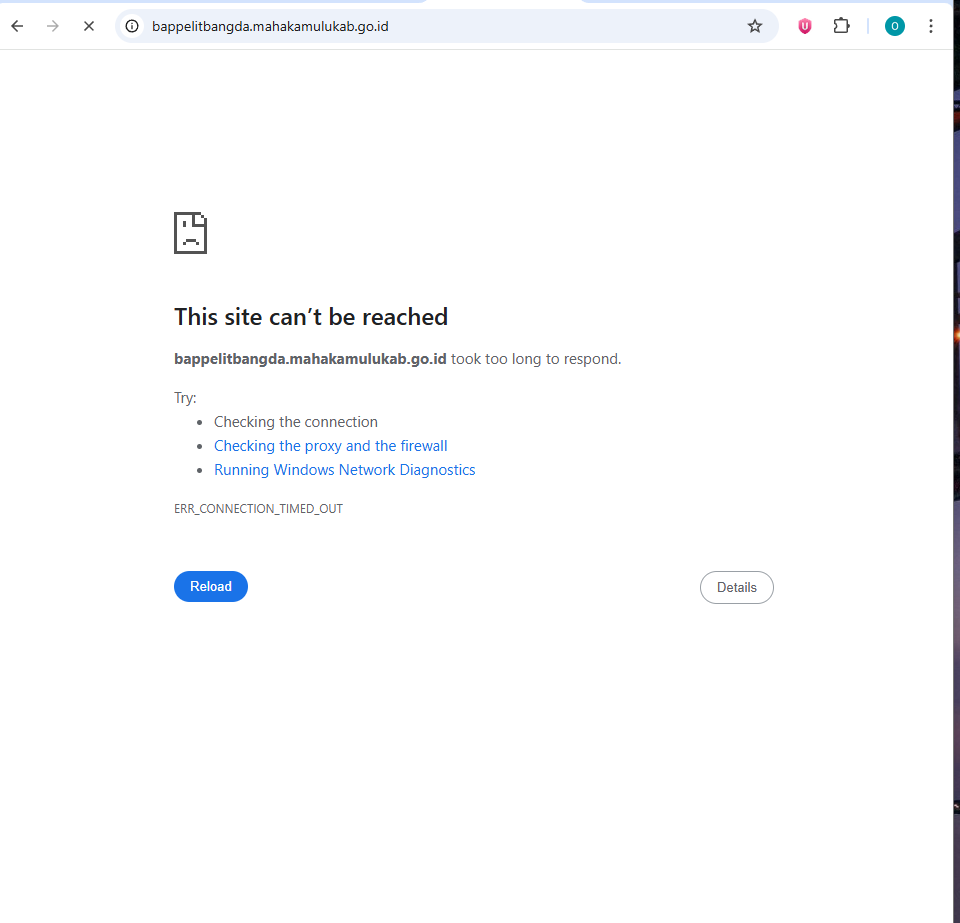
Task: Click the forward navigation arrow
Action: 53,26
